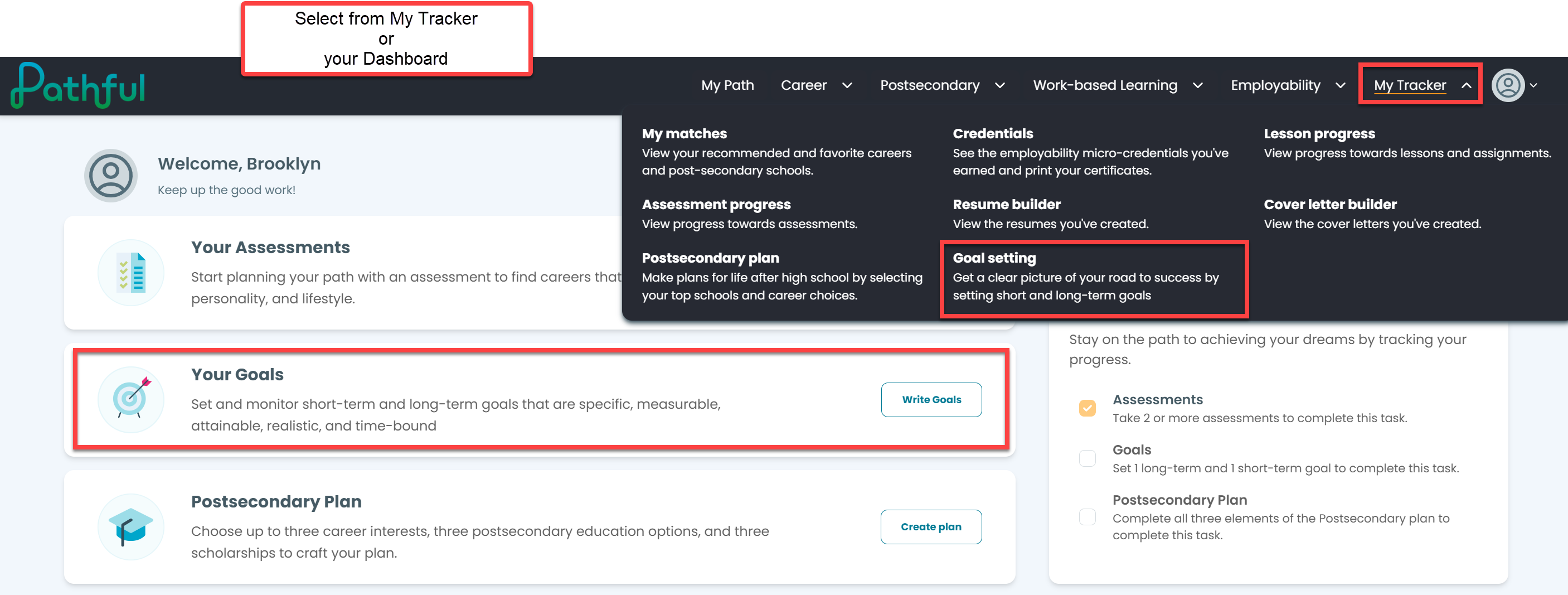Click the Create plan button
The image size is (1568, 595).
point(931,528)
